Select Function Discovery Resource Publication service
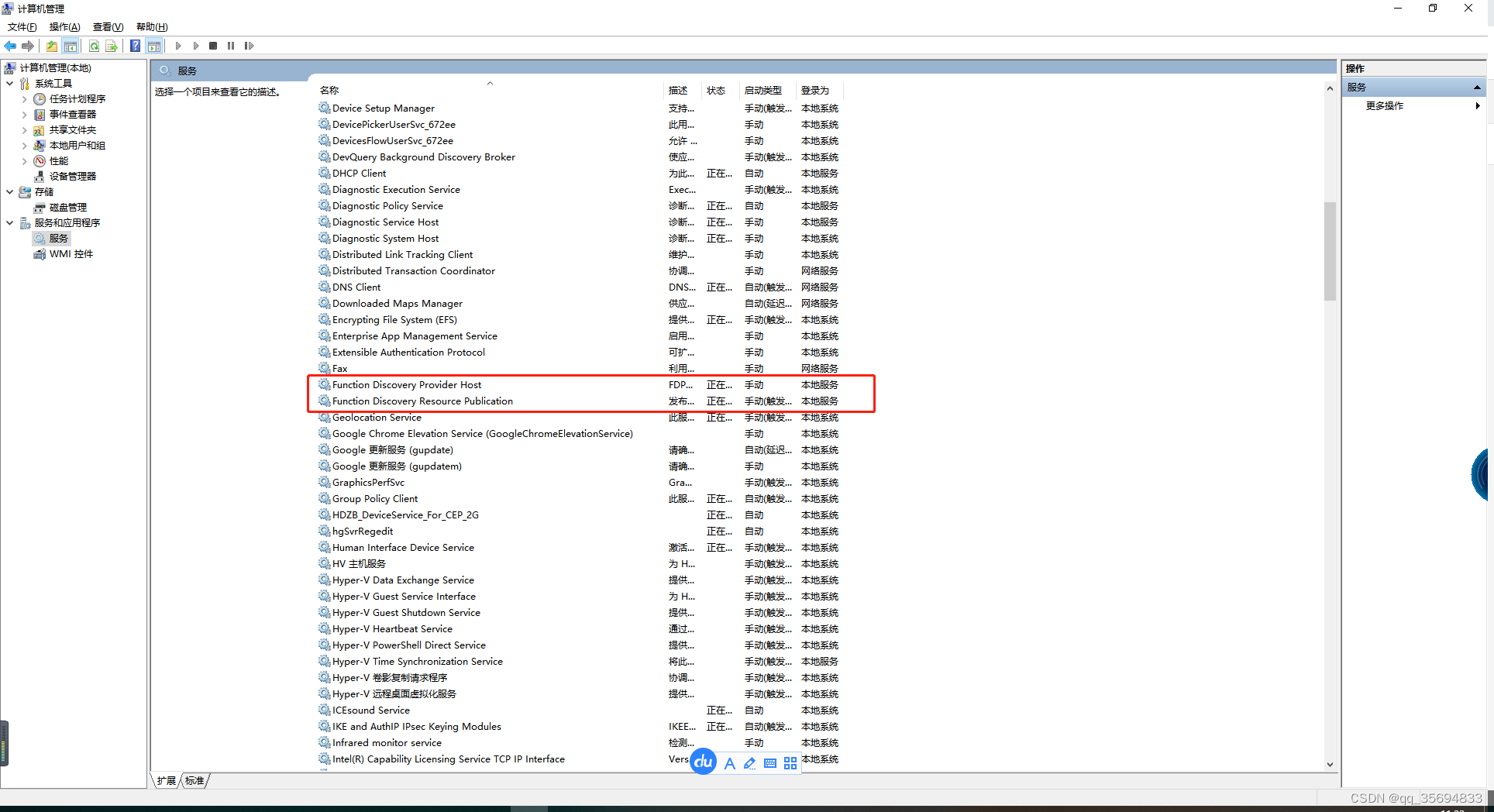Viewport: 1494px width, 812px height. 579,401
